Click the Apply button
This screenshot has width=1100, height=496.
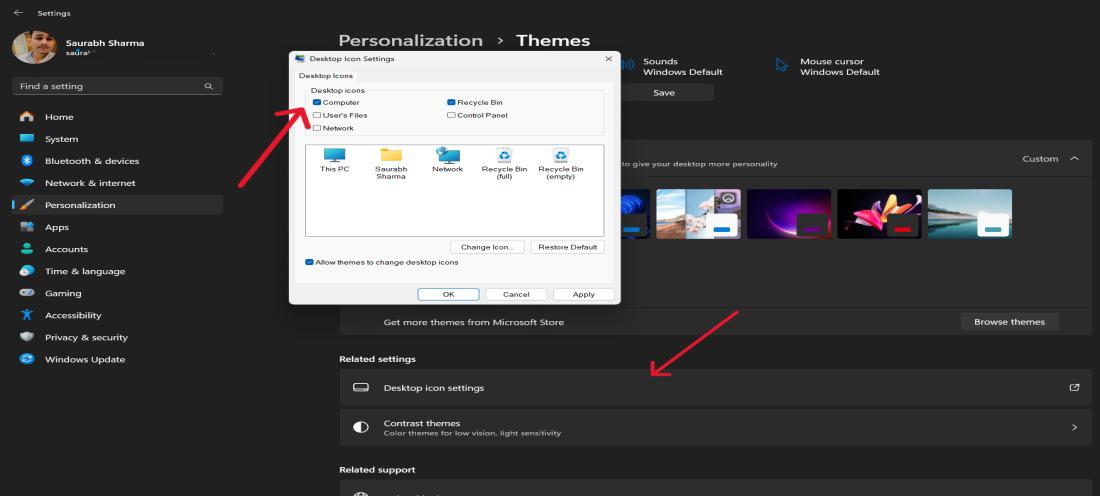(x=584, y=295)
